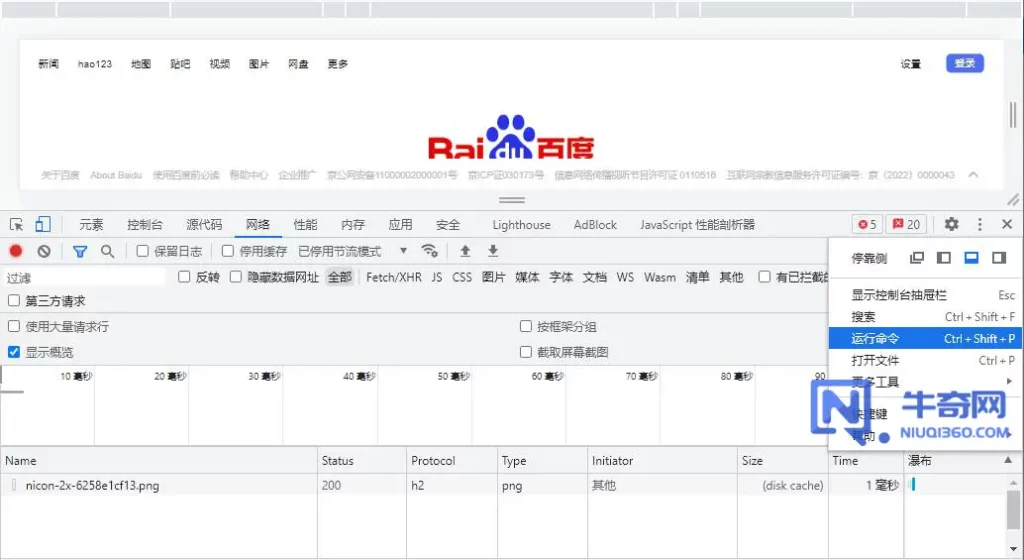1024x560 pixels.
Task: Select the 网络 tab
Action: click(x=258, y=225)
